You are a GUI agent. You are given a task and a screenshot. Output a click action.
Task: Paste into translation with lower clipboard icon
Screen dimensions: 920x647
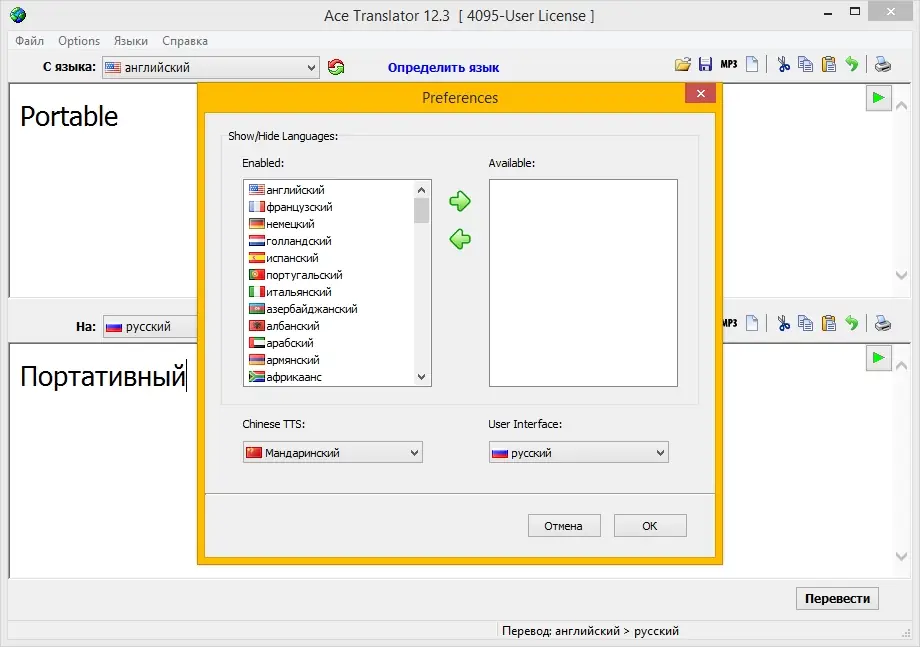coord(828,323)
